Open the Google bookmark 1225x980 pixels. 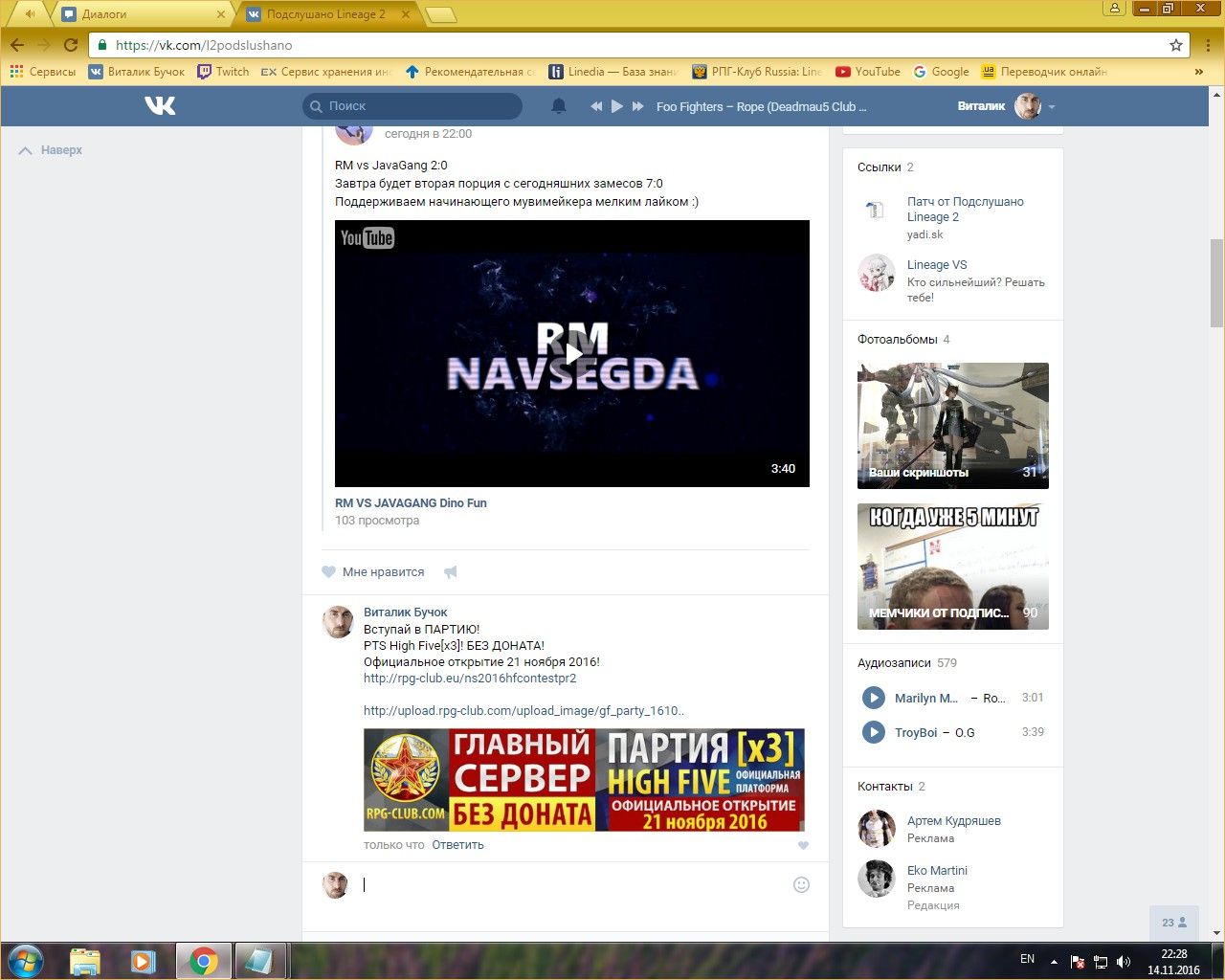pos(941,72)
